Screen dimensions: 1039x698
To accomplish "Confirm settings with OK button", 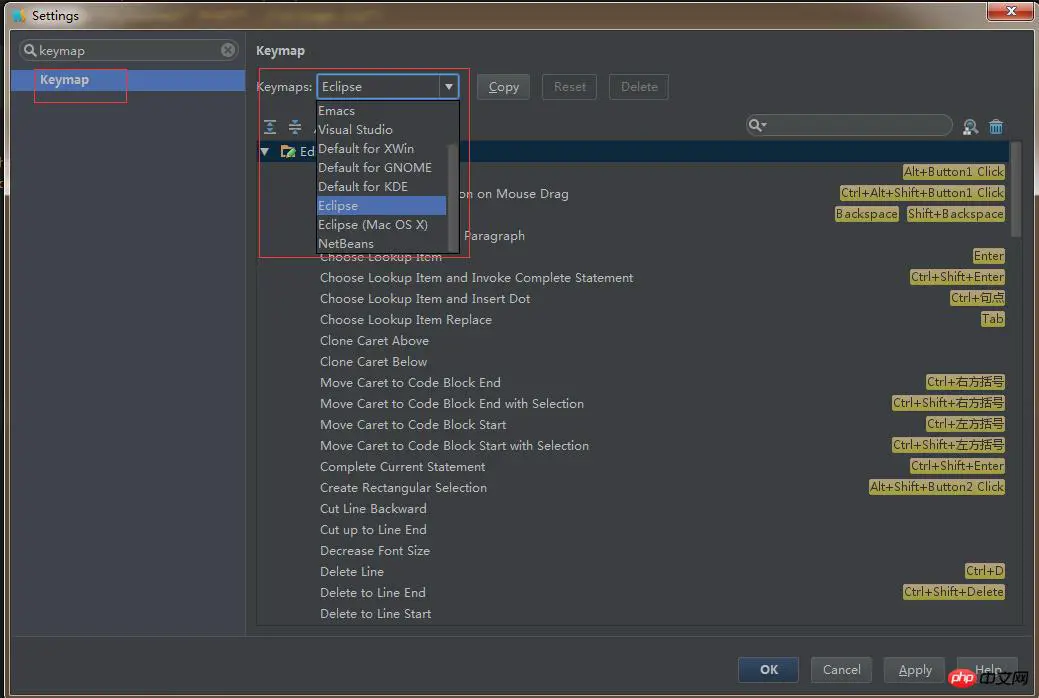I will 769,669.
